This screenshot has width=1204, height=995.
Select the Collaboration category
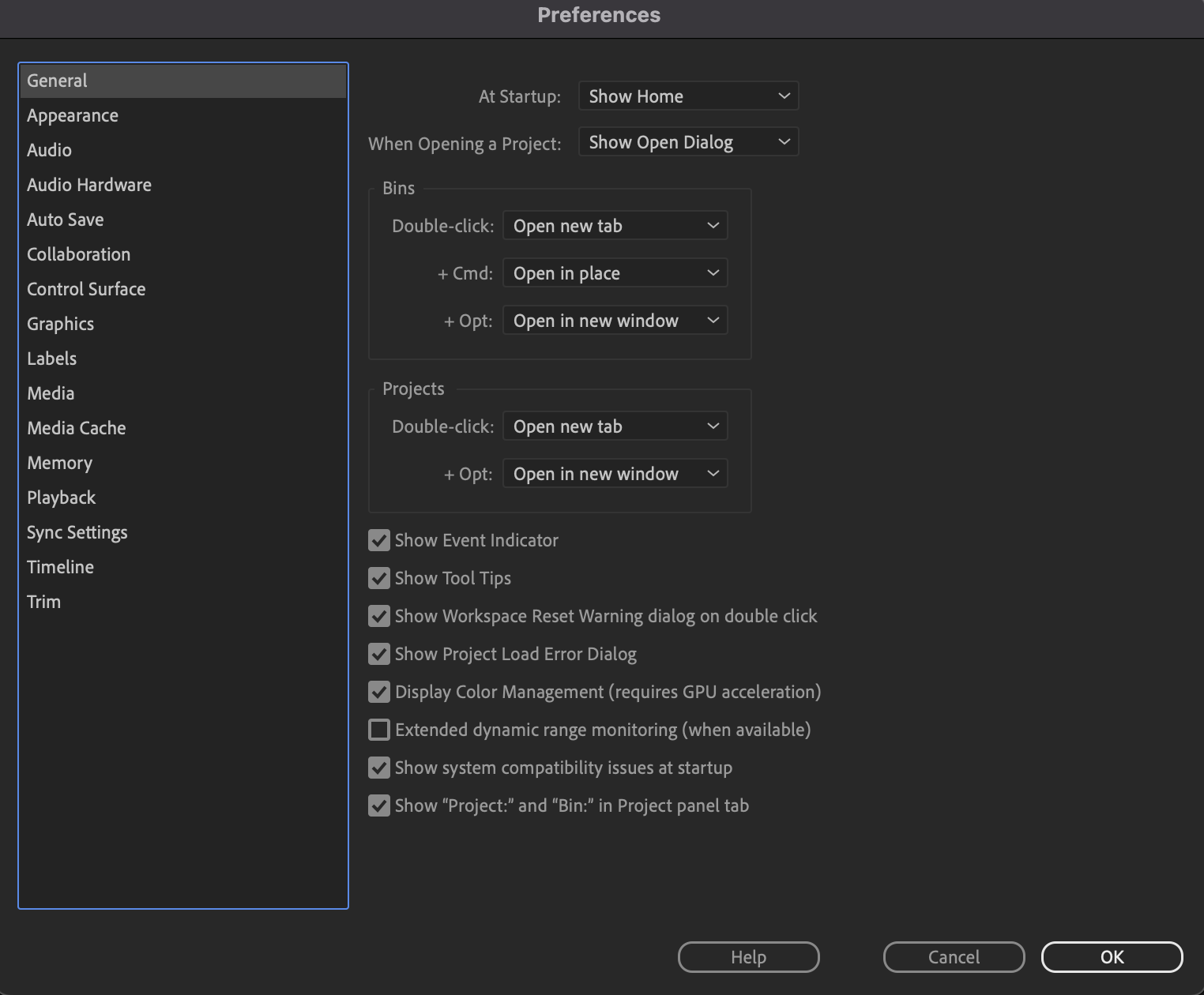pos(78,253)
